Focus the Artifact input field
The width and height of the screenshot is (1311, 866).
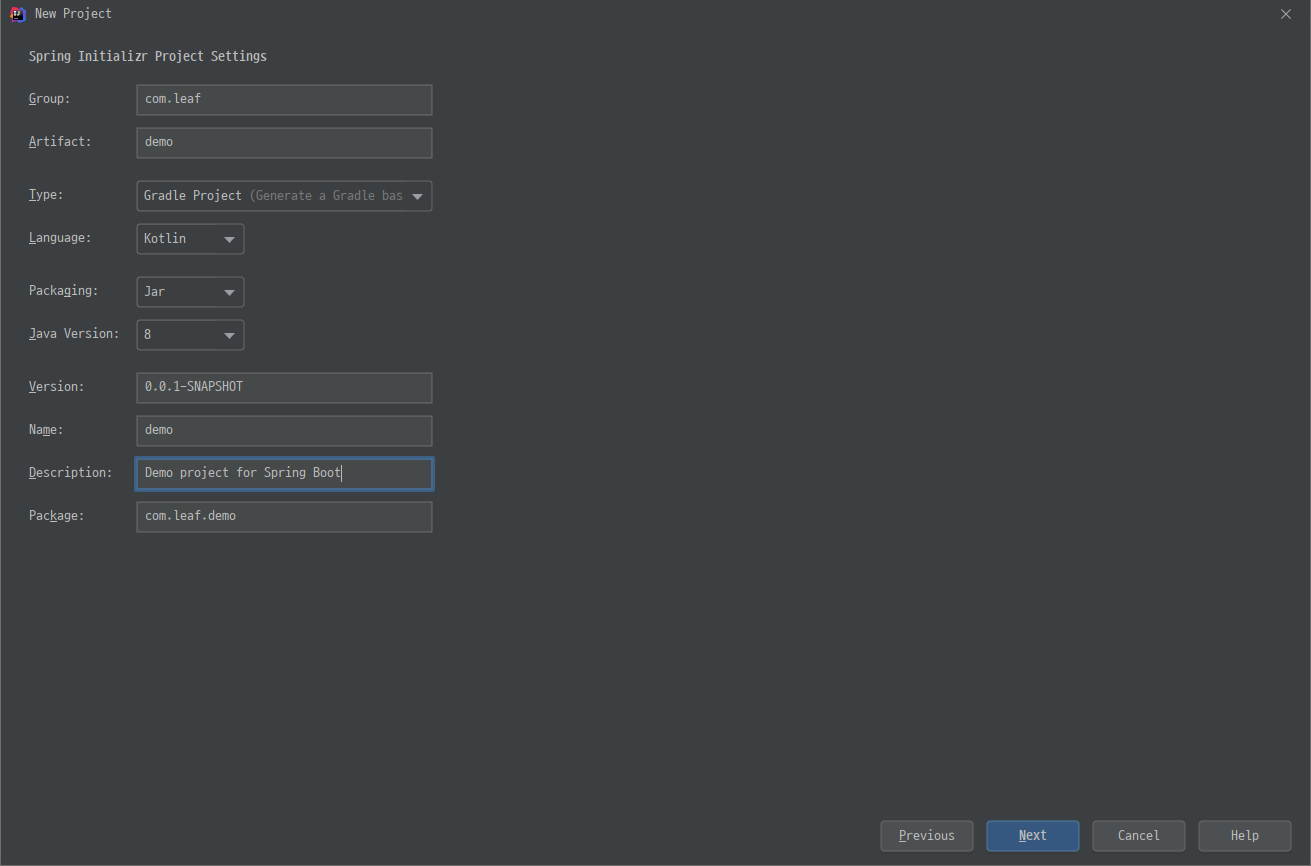pos(284,143)
